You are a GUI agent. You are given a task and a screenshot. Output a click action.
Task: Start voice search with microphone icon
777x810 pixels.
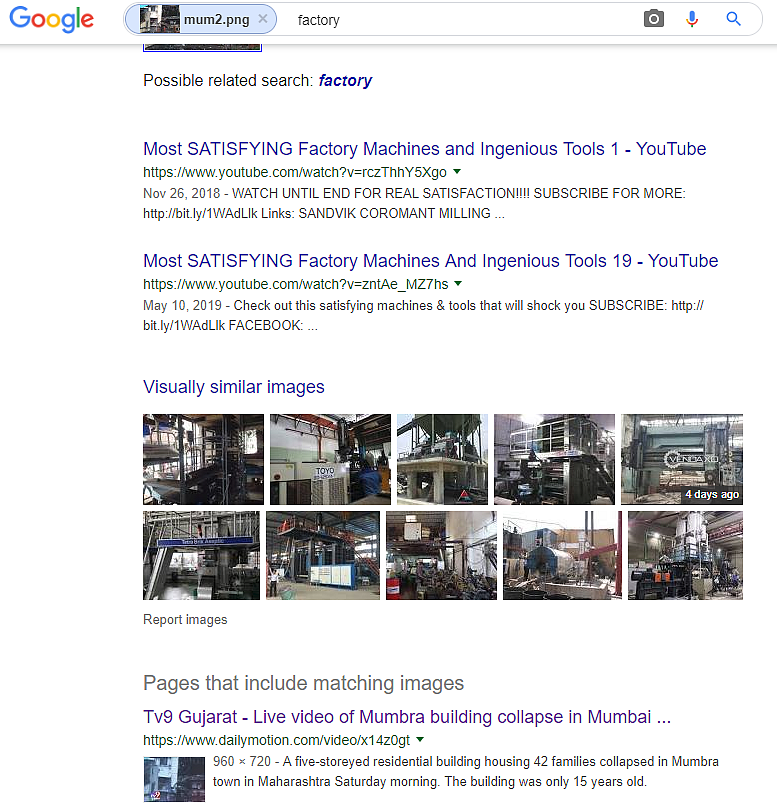(692, 19)
